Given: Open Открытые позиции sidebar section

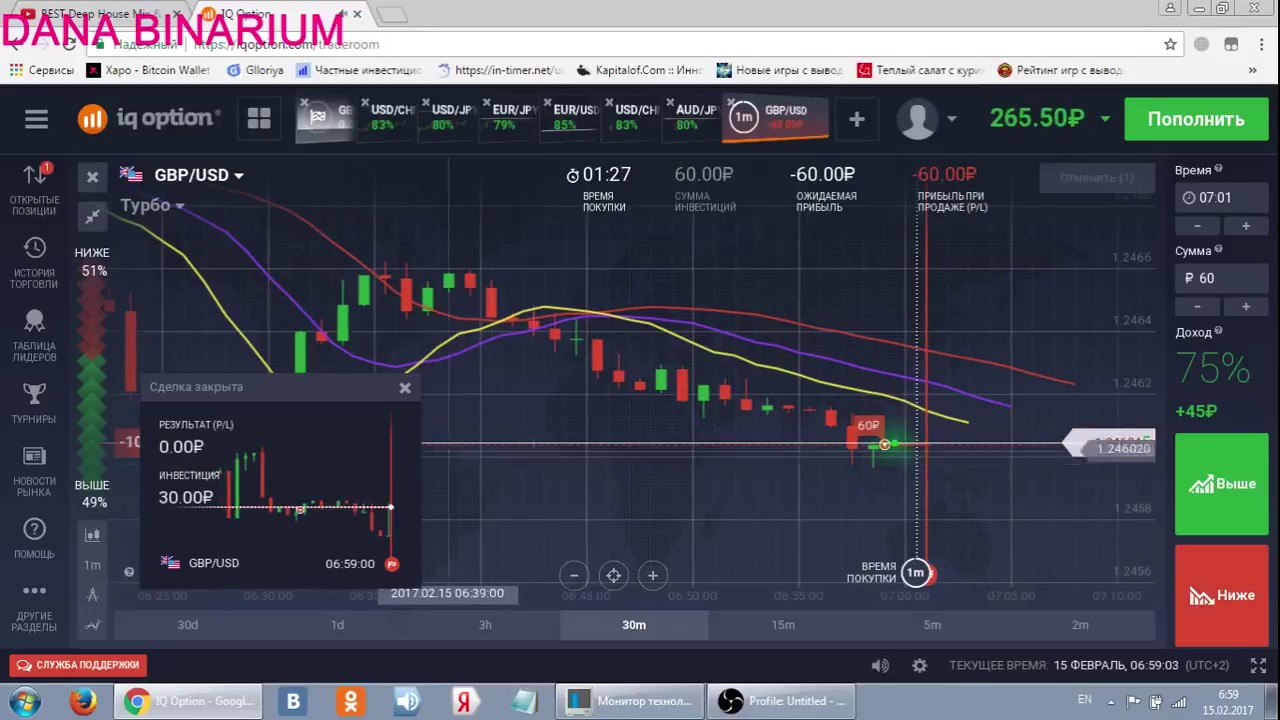Looking at the screenshot, I should pos(34,189).
